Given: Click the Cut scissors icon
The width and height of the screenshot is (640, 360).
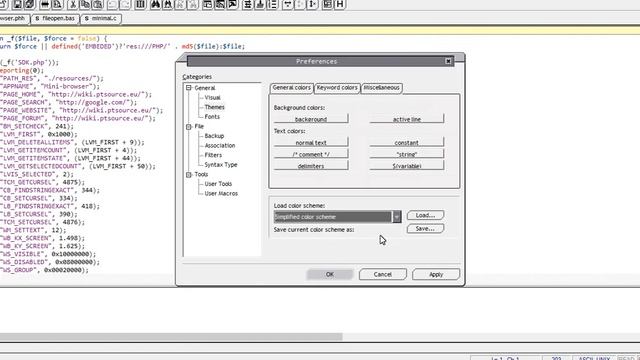Looking at the screenshot, I should 73,4.
